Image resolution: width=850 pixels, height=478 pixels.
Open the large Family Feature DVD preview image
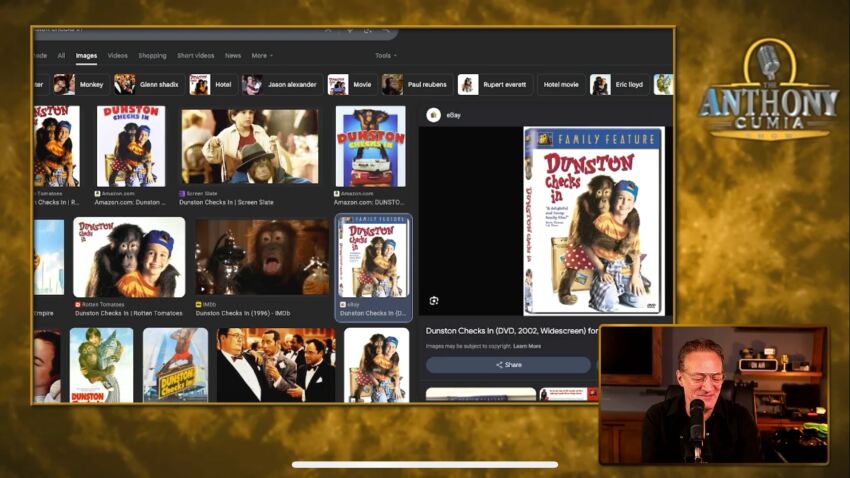594,221
